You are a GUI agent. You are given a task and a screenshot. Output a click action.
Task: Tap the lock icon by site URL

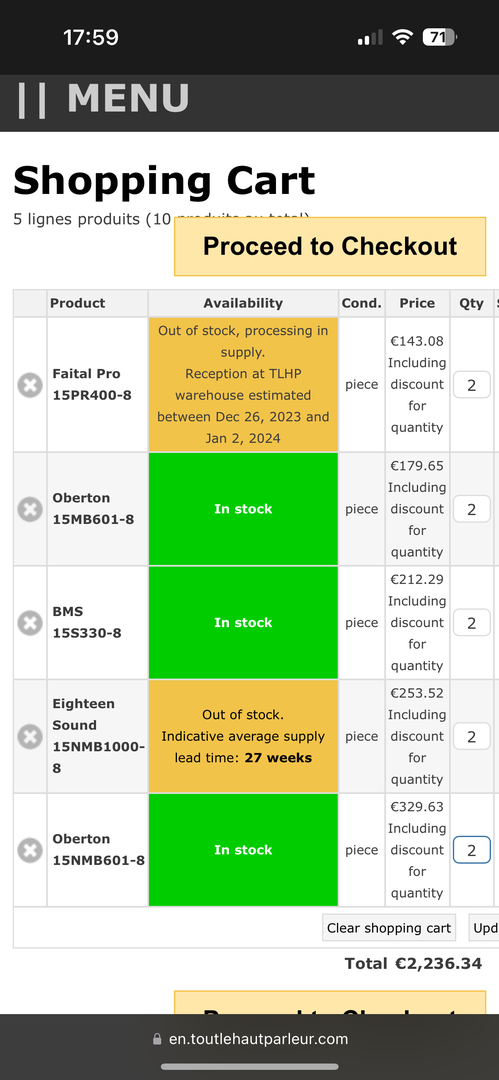[157, 1039]
